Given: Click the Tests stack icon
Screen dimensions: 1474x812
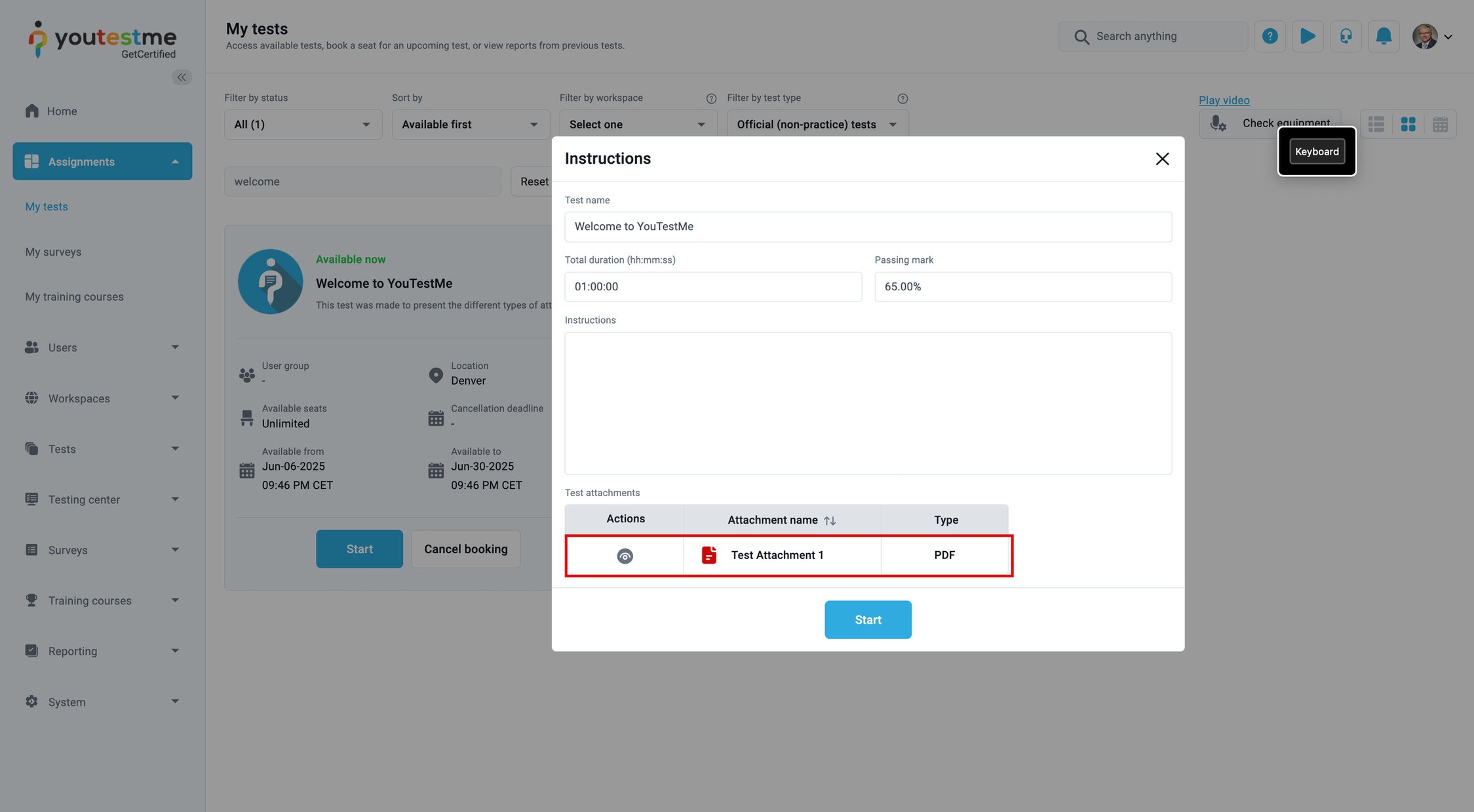Looking at the screenshot, I should 31,448.
